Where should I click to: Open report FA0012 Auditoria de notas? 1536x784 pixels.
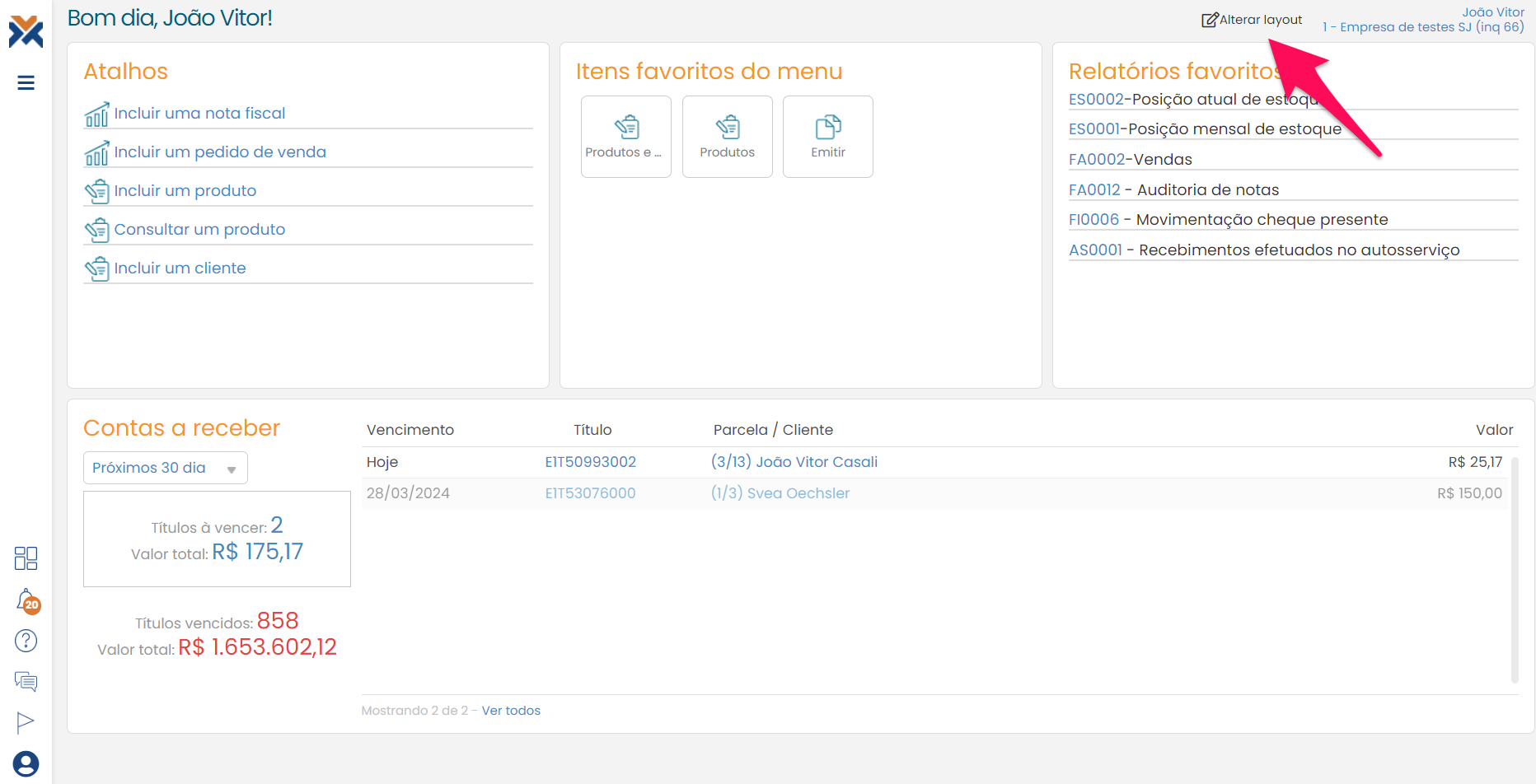(1173, 190)
